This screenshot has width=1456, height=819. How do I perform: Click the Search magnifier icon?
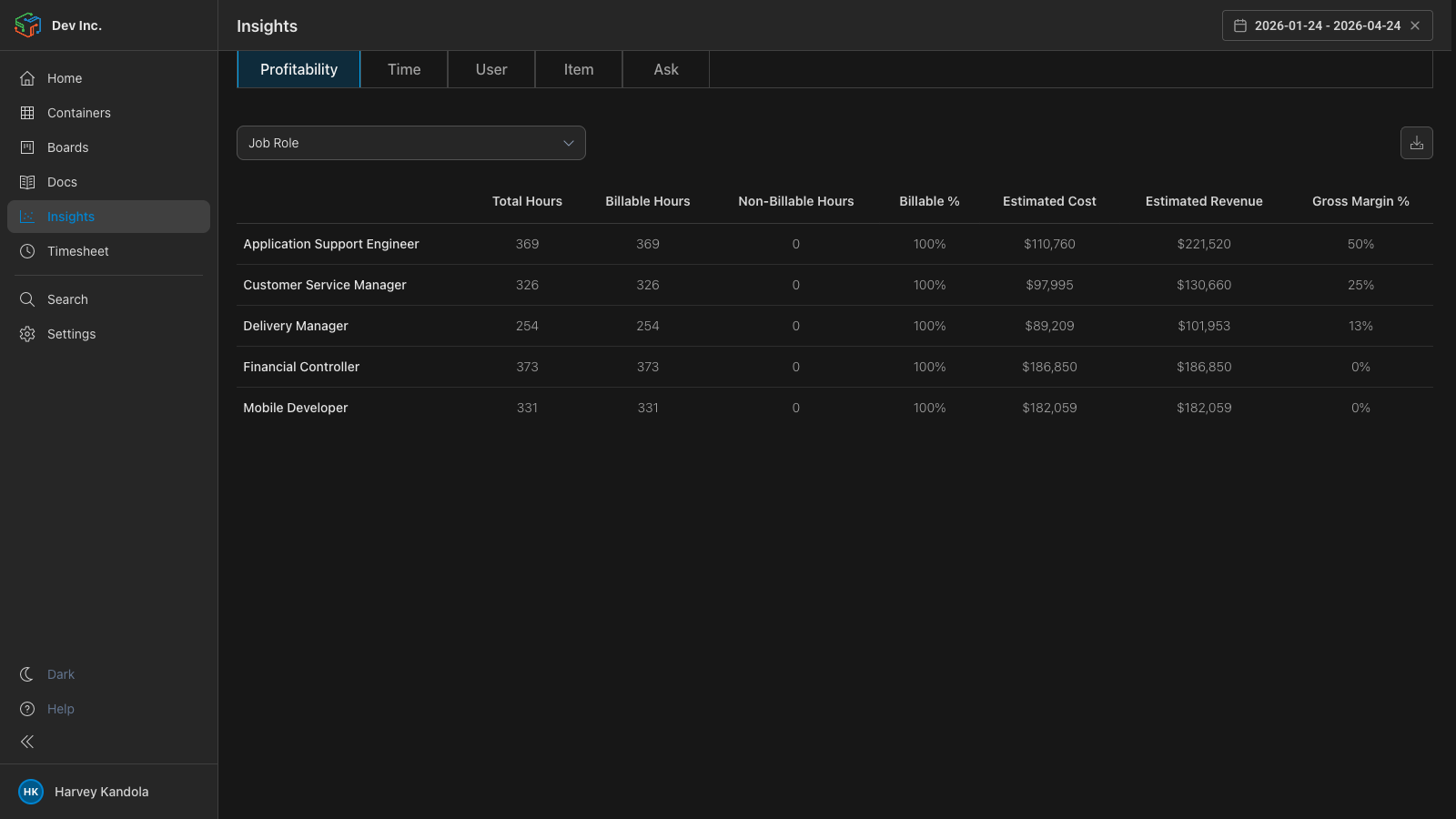tap(27, 299)
